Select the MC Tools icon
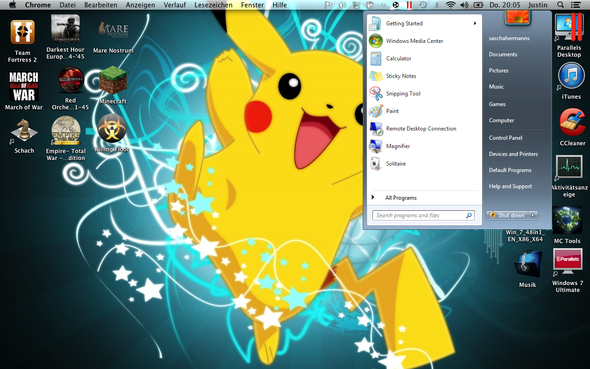The height and width of the screenshot is (369, 590). (x=567, y=220)
